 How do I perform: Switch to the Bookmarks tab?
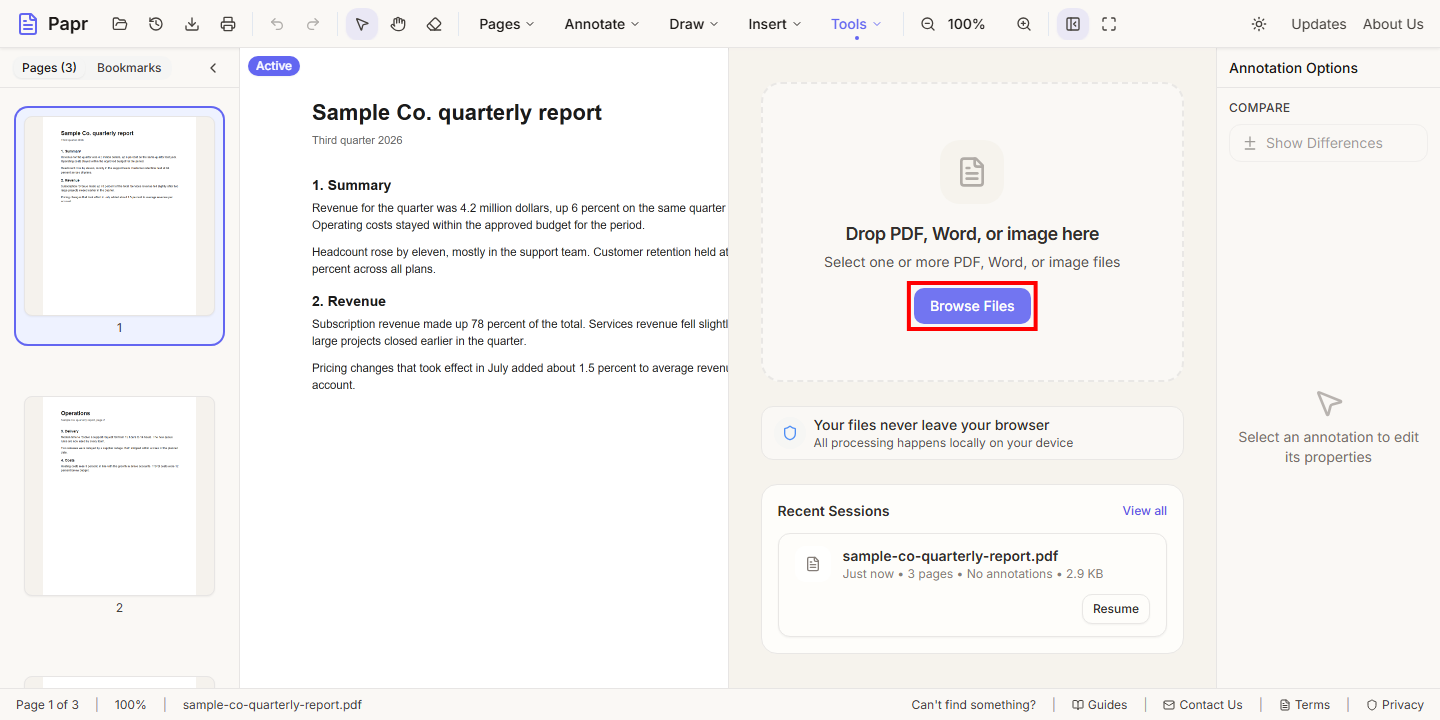click(129, 68)
